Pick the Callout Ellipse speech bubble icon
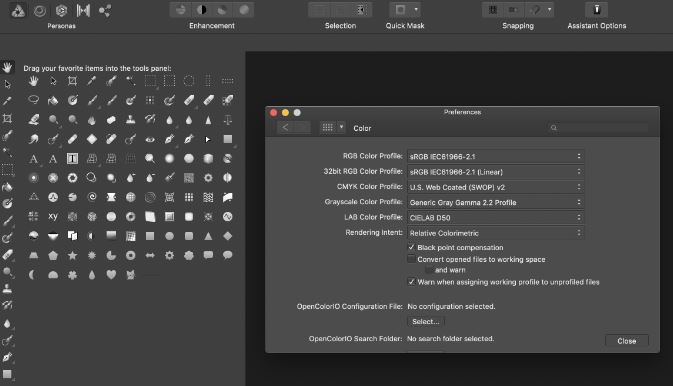 pos(227,255)
